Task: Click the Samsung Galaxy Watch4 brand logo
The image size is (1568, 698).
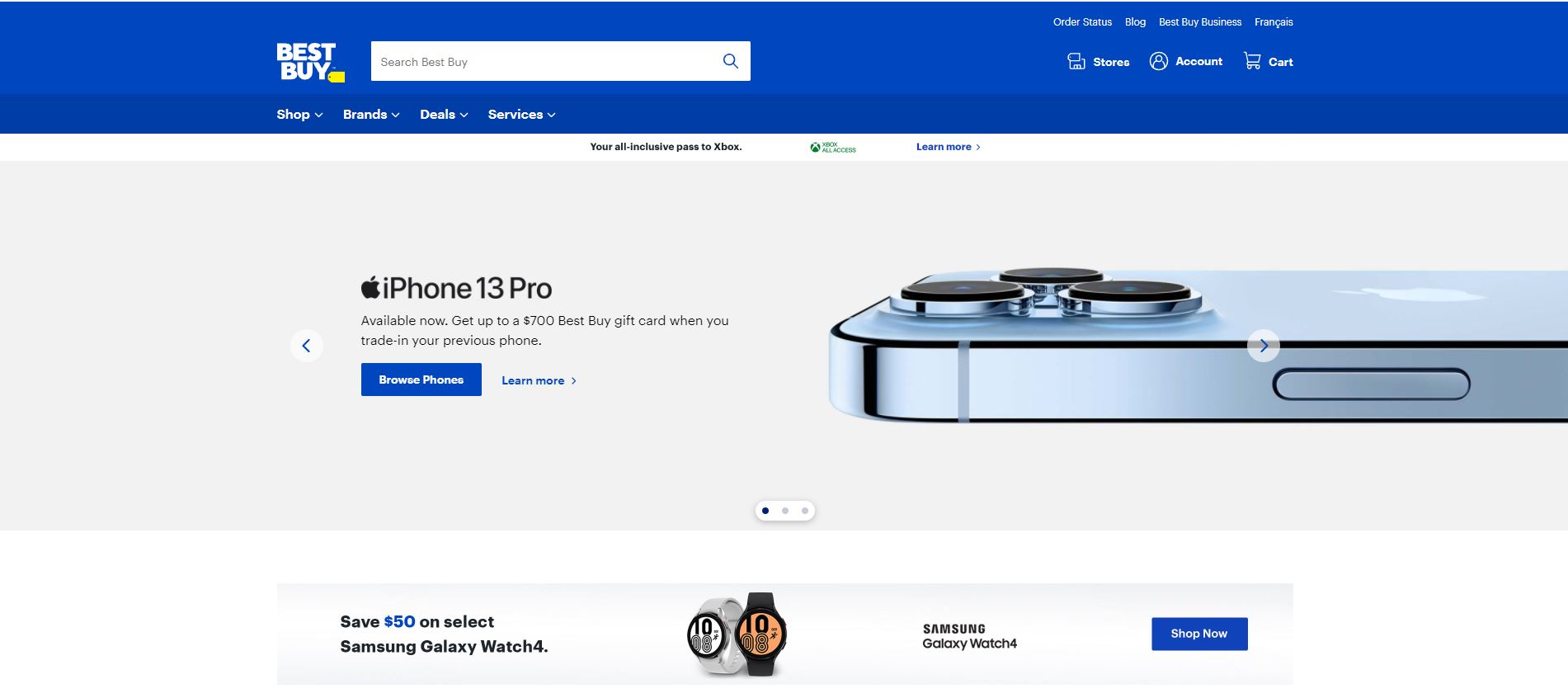Action: pos(969,636)
